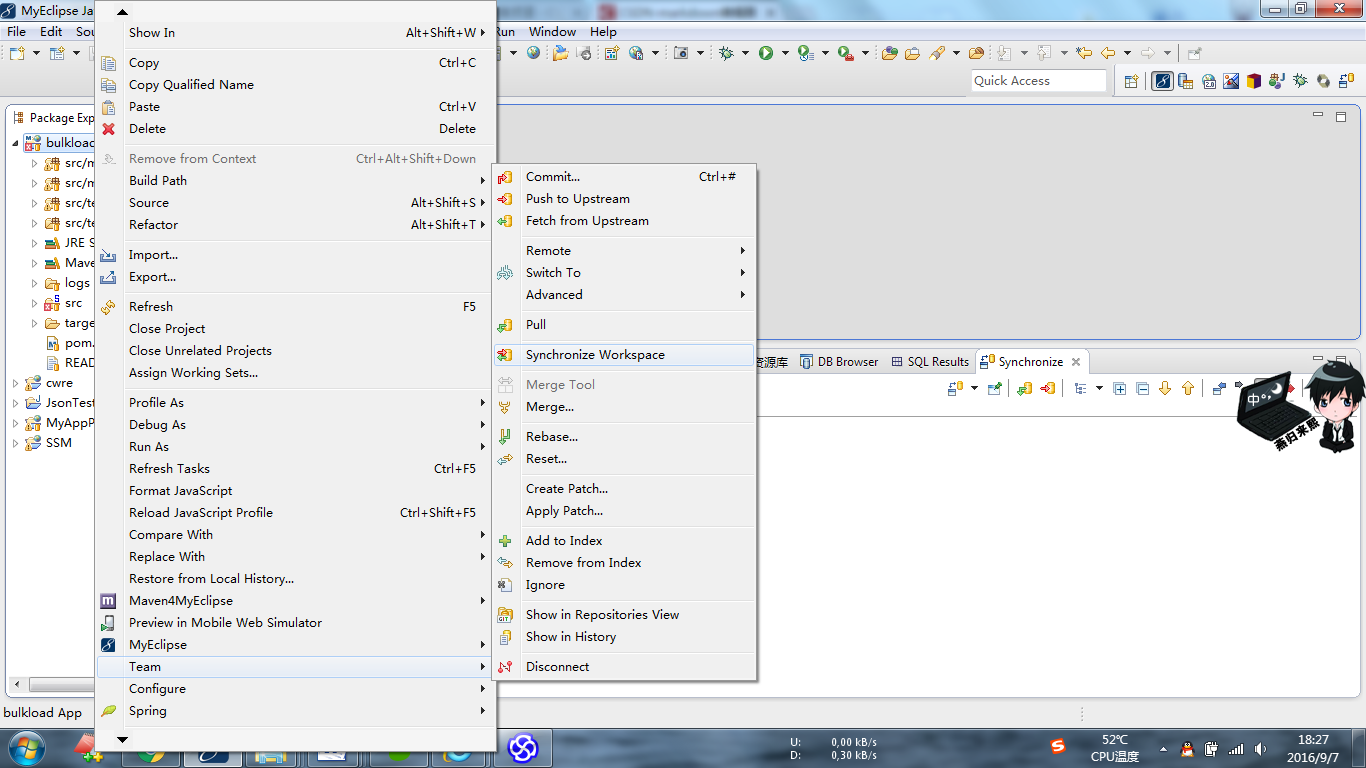
Task: Click the back navigation arrow in toolbar
Action: [x=1108, y=53]
